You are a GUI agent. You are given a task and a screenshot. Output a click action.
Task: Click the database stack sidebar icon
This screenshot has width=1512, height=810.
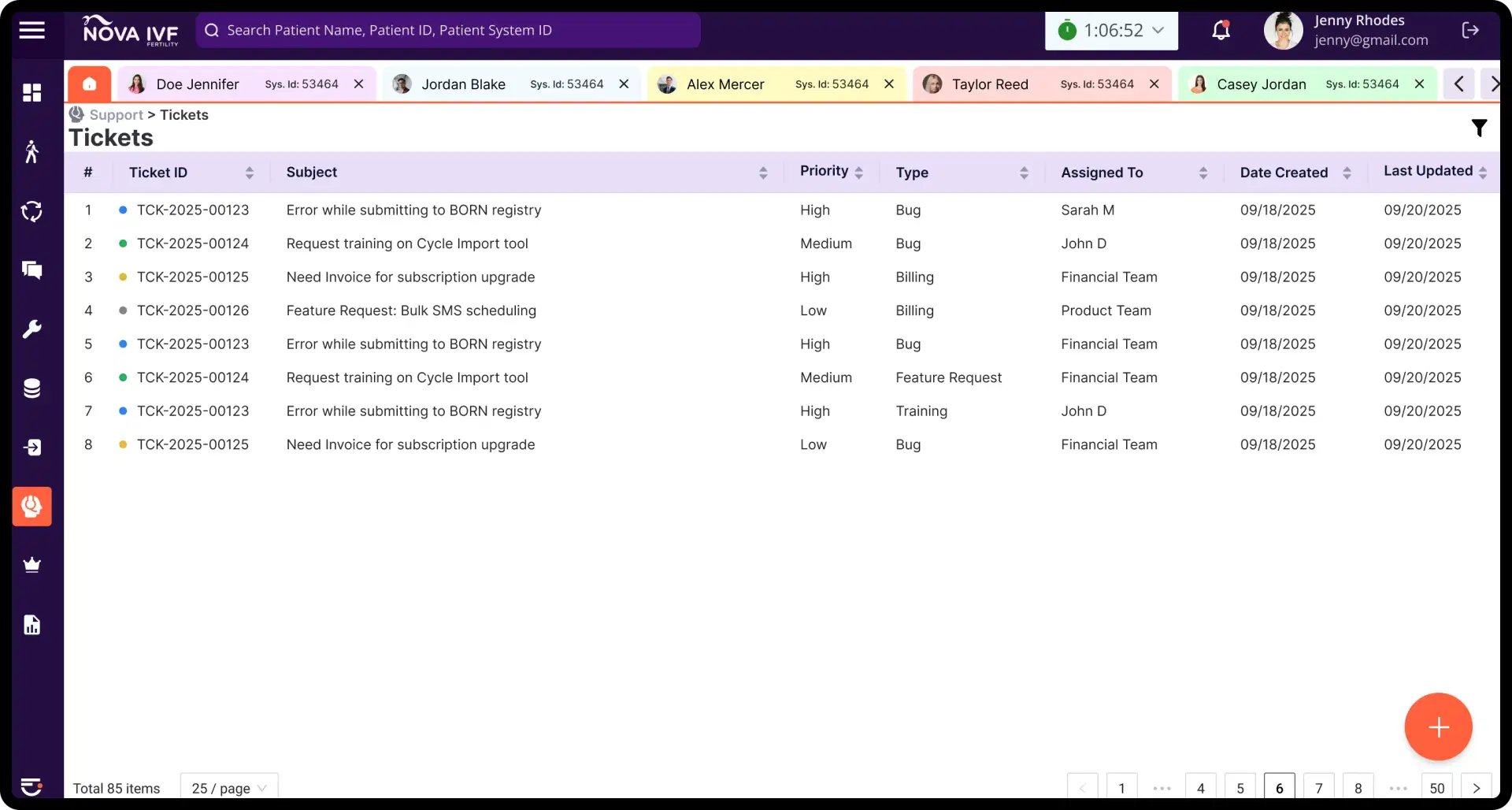pyautogui.click(x=32, y=388)
